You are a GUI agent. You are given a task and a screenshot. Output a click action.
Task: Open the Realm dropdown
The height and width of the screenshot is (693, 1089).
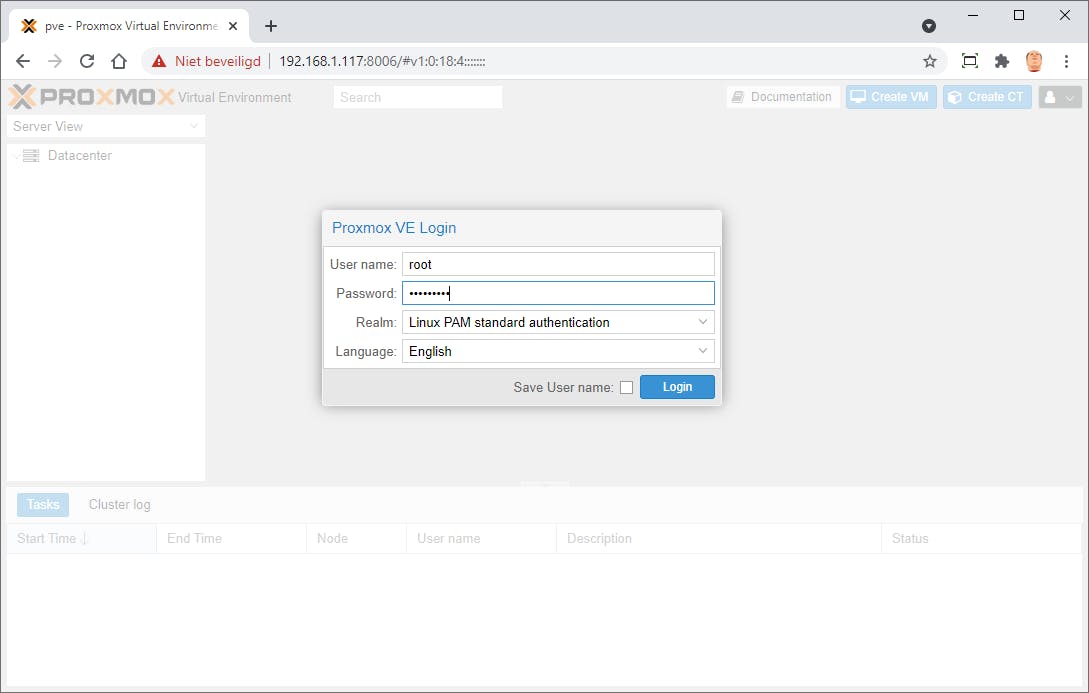pyautogui.click(x=703, y=322)
